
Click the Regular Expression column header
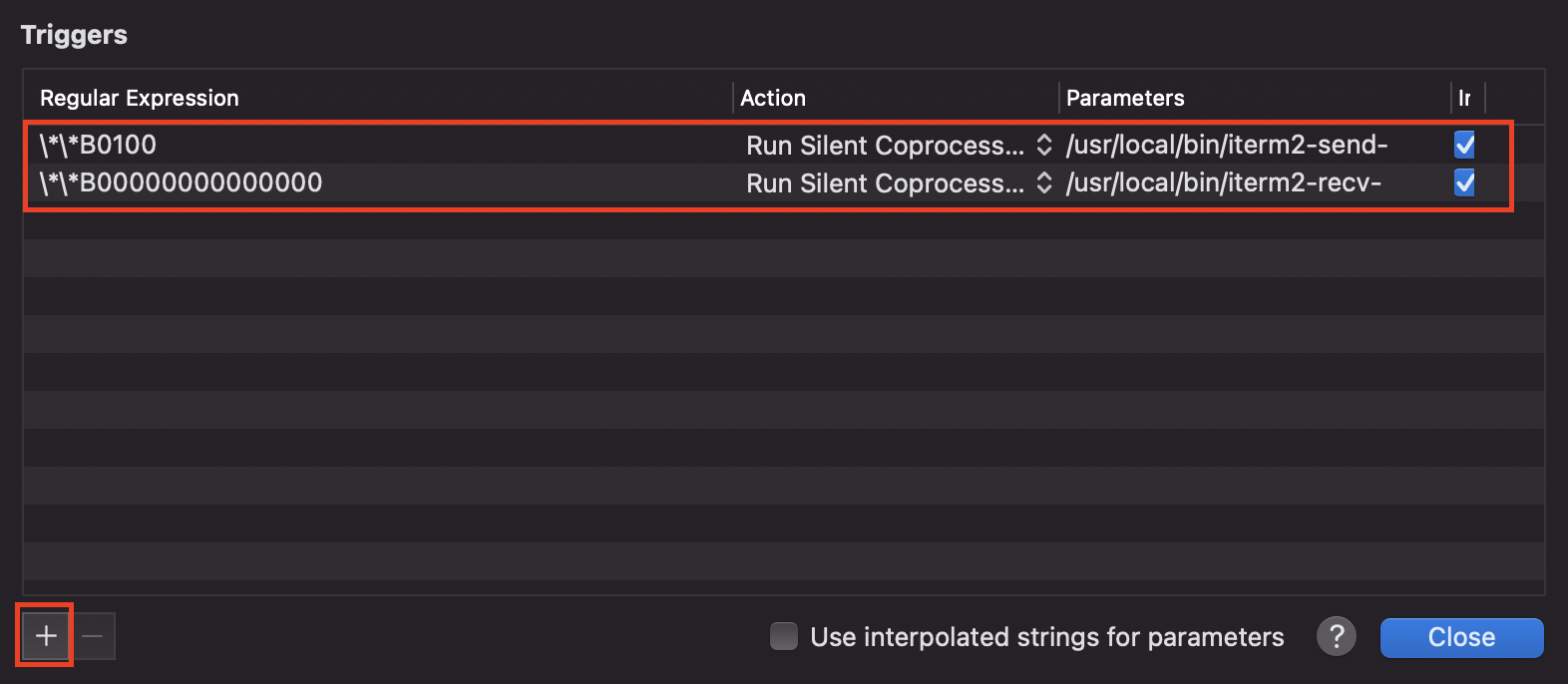click(140, 98)
